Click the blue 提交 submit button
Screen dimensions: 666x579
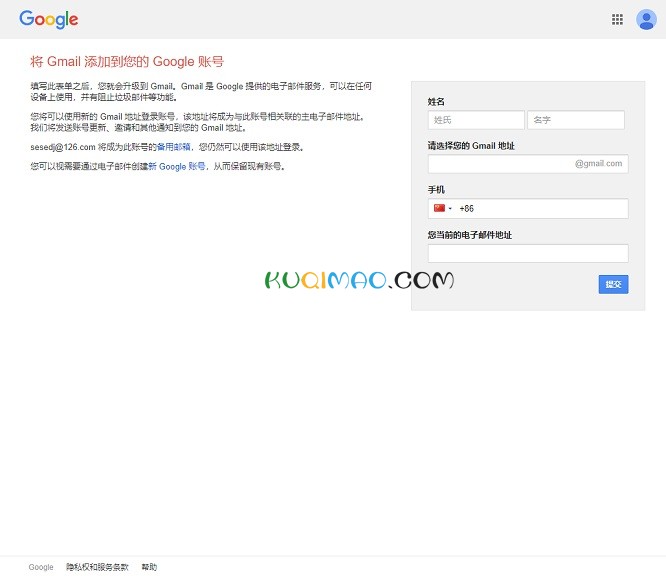[613, 284]
